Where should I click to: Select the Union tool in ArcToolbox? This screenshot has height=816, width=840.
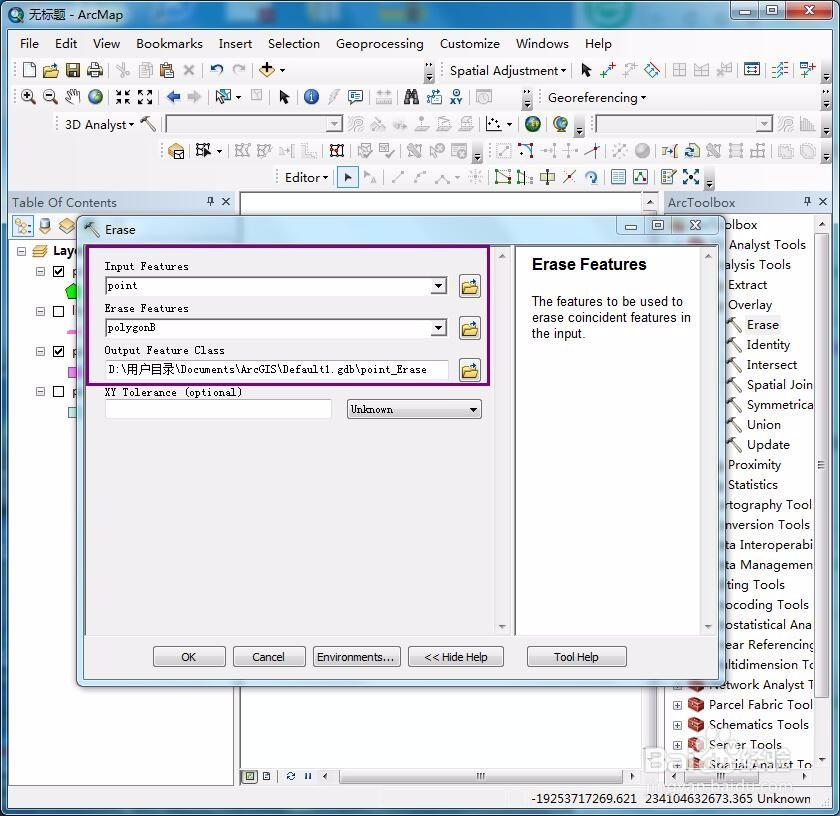click(763, 425)
